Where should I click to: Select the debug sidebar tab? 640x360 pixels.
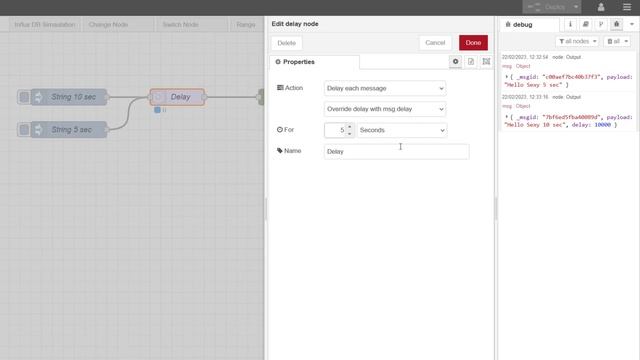click(529, 25)
